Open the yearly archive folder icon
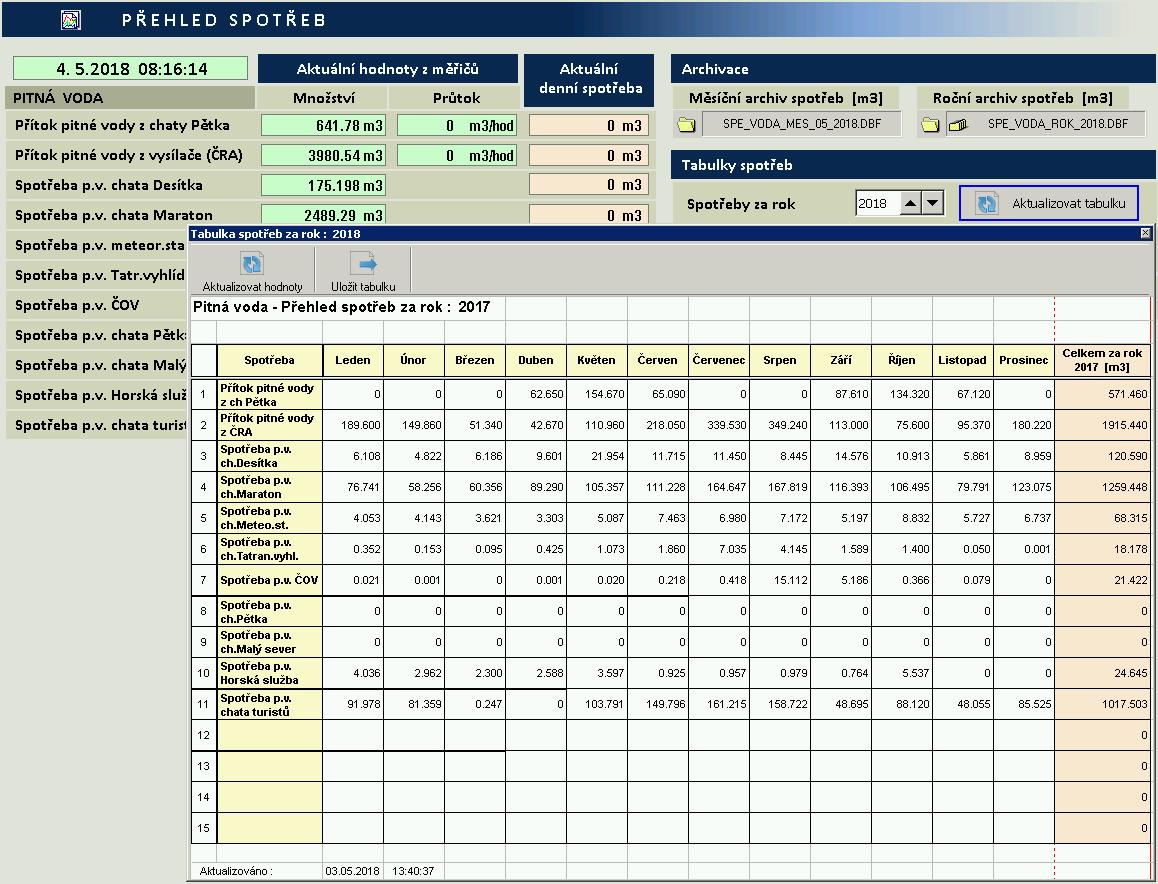 coord(930,125)
